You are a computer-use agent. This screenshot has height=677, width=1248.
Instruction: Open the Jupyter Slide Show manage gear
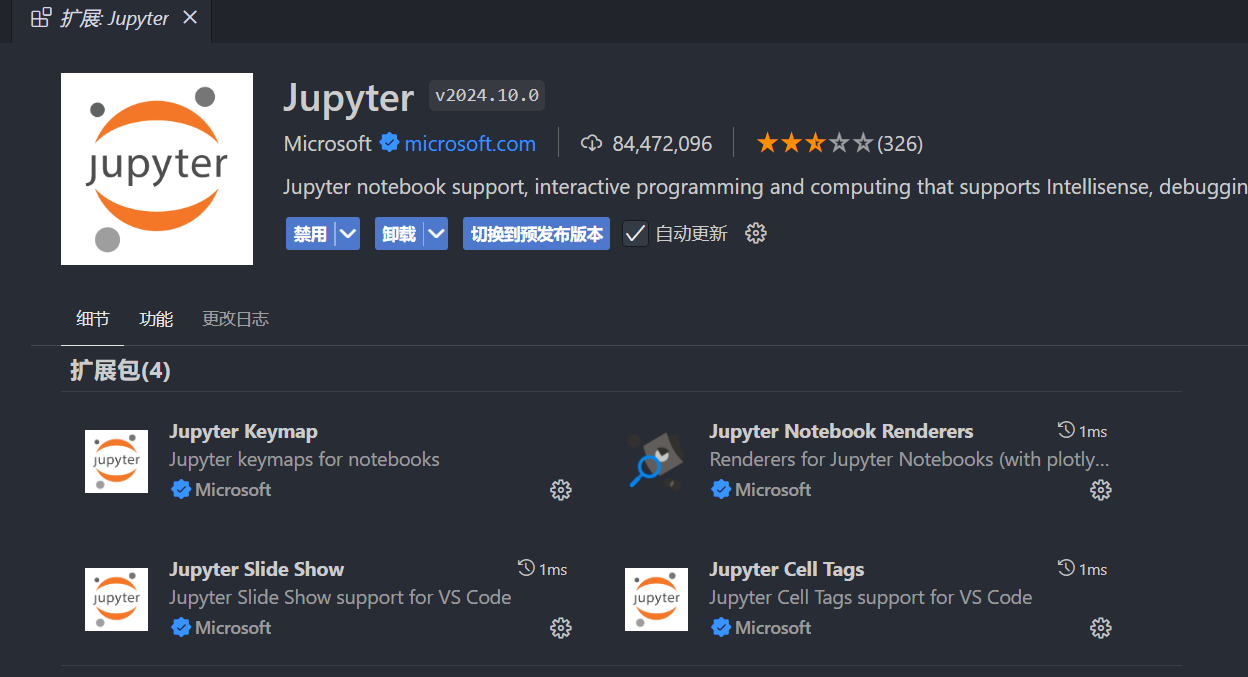(x=561, y=627)
